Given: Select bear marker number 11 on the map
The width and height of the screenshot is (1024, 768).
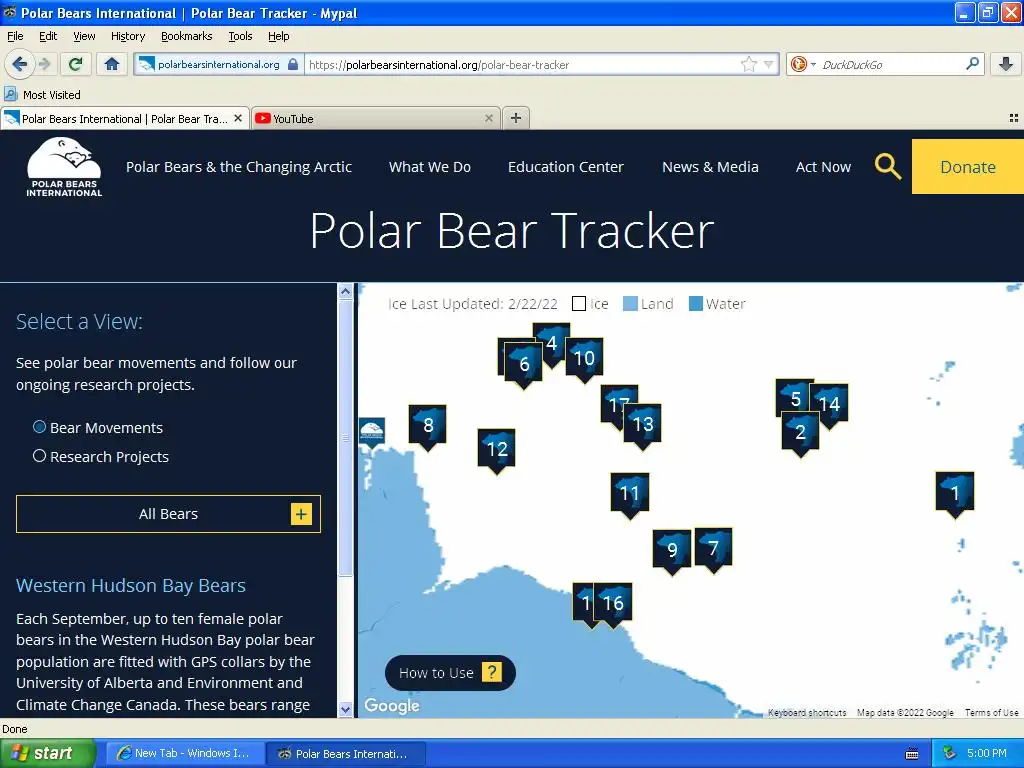Looking at the screenshot, I should coord(630,494).
